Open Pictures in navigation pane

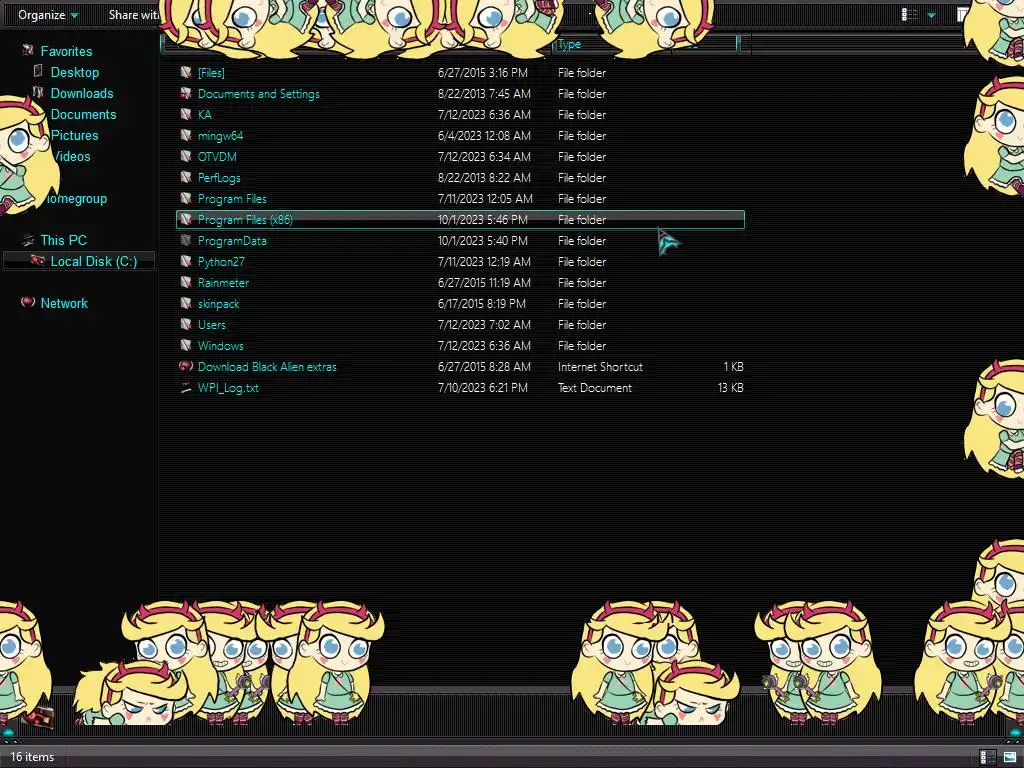point(74,135)
